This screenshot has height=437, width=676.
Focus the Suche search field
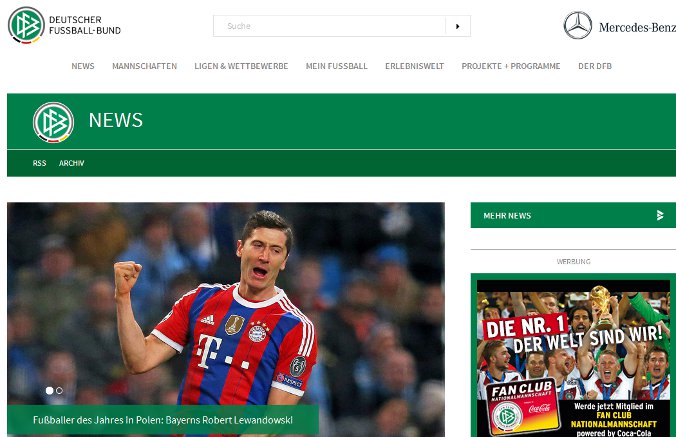[x=329, y=26]
